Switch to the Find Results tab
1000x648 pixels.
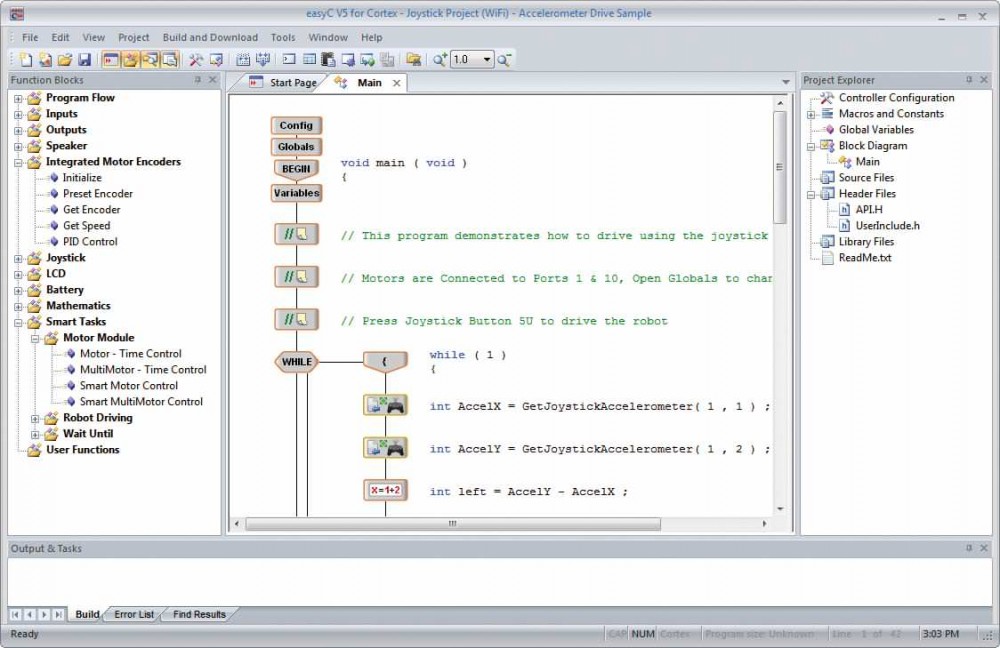199,615
